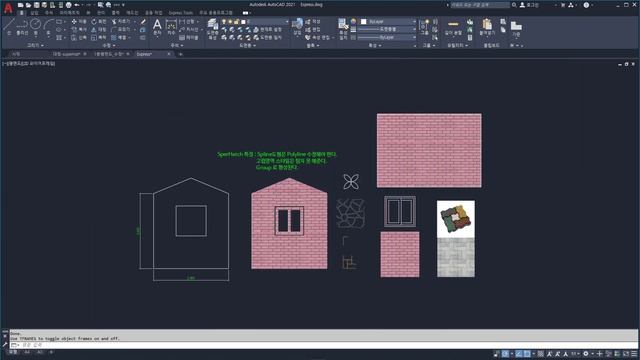The height and width of the screenshot is (360, 640).
Task: Click the search magnifier icon in title bar
Action: pyautogui.click(x=514, y=5)
